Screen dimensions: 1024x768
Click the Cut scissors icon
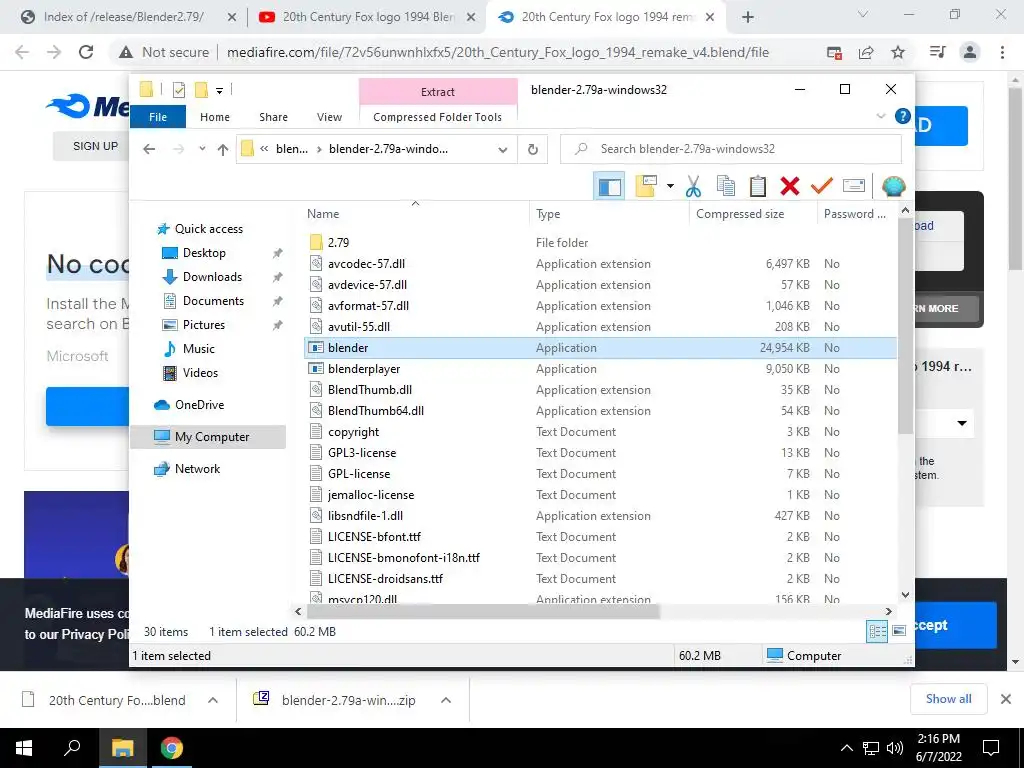pyautogui.click(x=694, y=186)
